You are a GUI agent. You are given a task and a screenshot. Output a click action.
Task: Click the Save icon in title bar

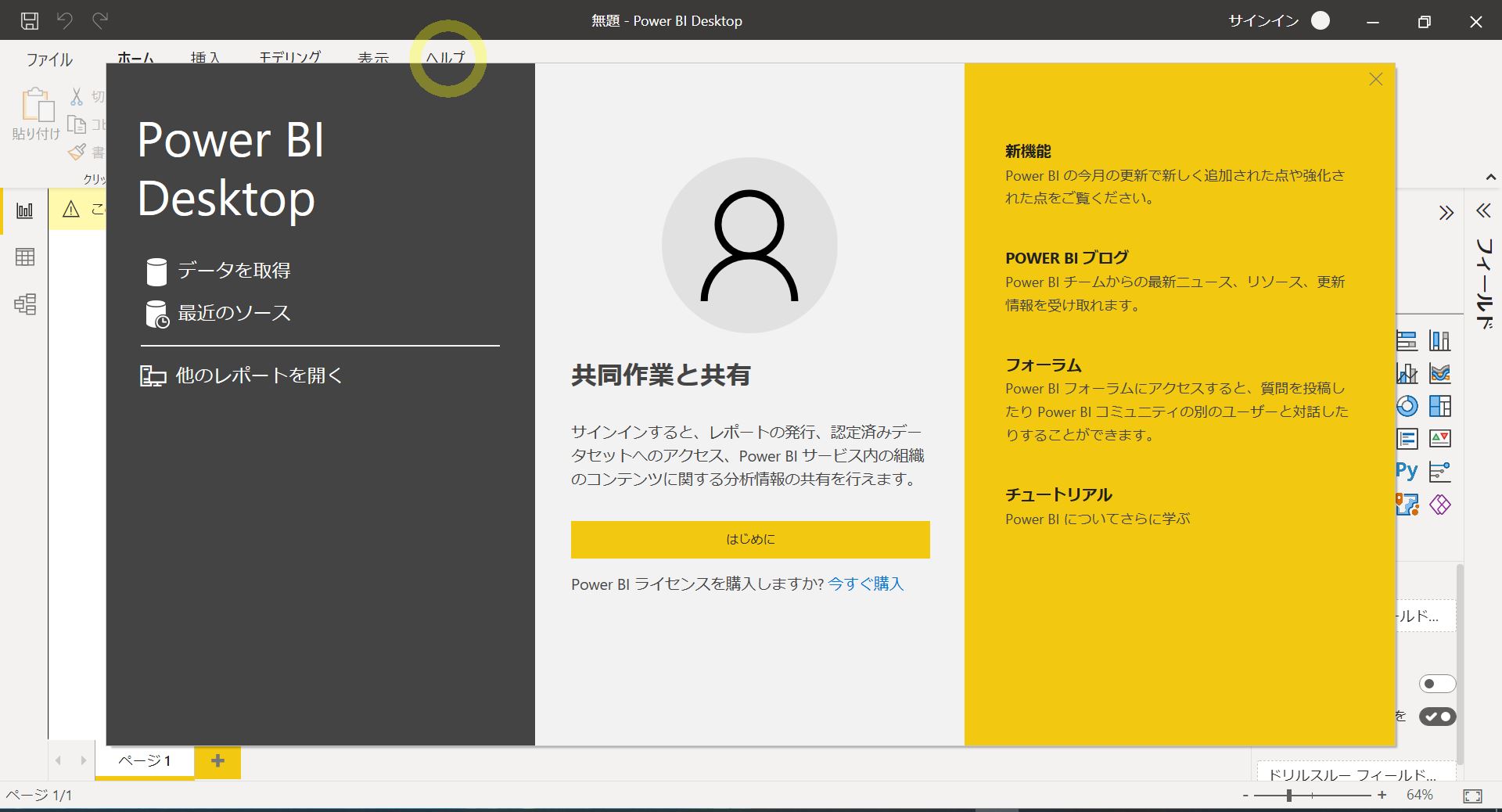click(x=29, y=21)
